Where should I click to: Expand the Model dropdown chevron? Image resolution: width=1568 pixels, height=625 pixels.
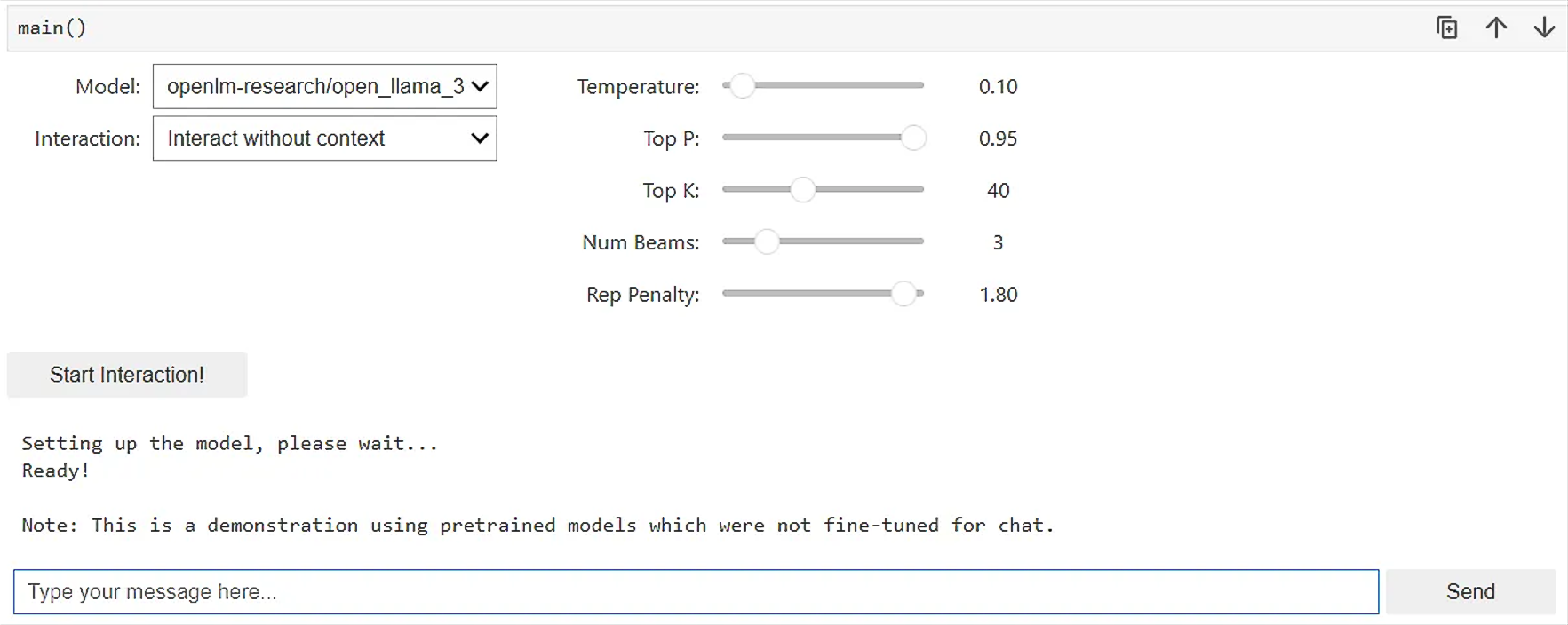click(x=480, y=86)
